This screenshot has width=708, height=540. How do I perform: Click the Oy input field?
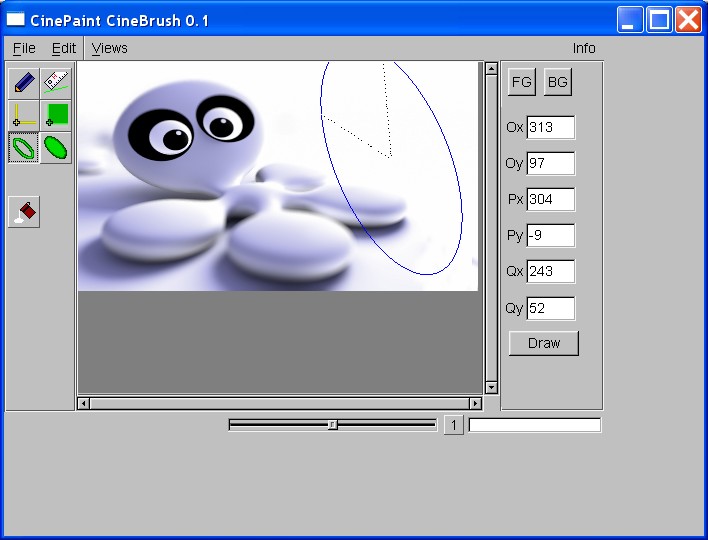[x=551, y=163]
